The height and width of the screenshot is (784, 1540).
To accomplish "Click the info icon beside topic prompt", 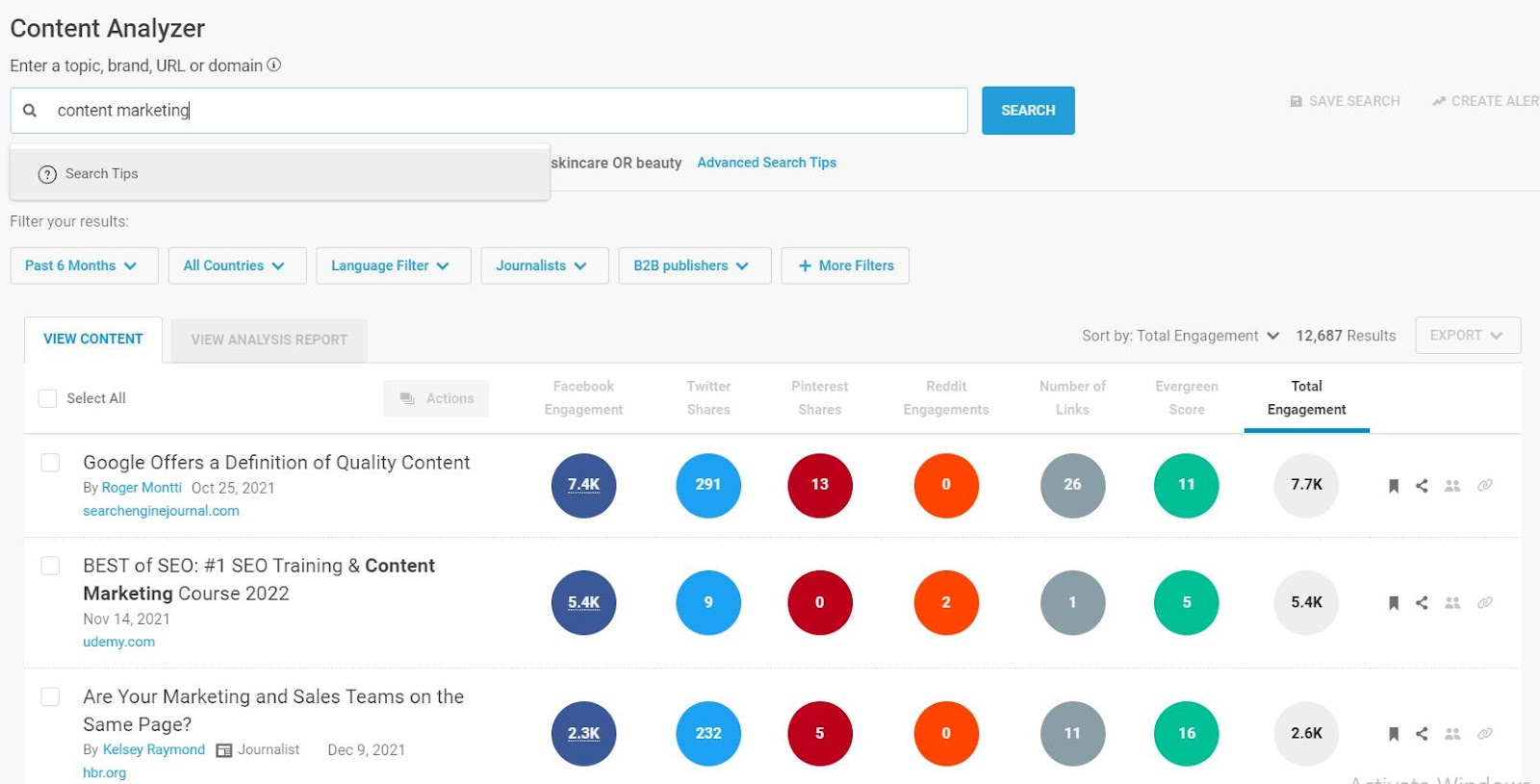I will [x=274, y=65].
